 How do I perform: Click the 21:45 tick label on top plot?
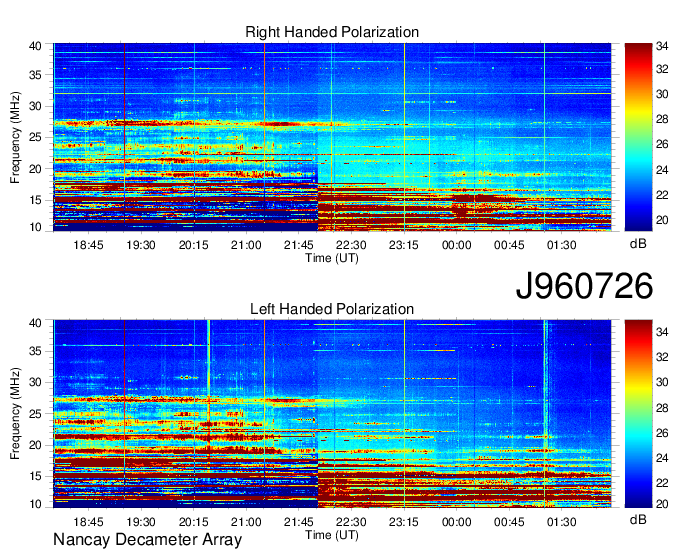pyautogui.click(x=299, y=245)
